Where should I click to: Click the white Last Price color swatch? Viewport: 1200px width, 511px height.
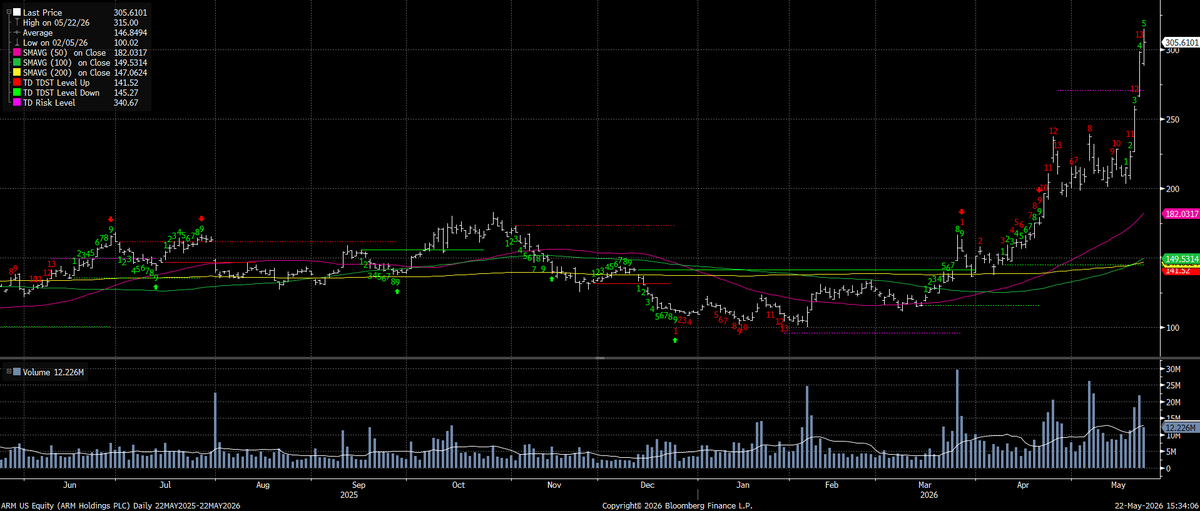coord(17,12)
